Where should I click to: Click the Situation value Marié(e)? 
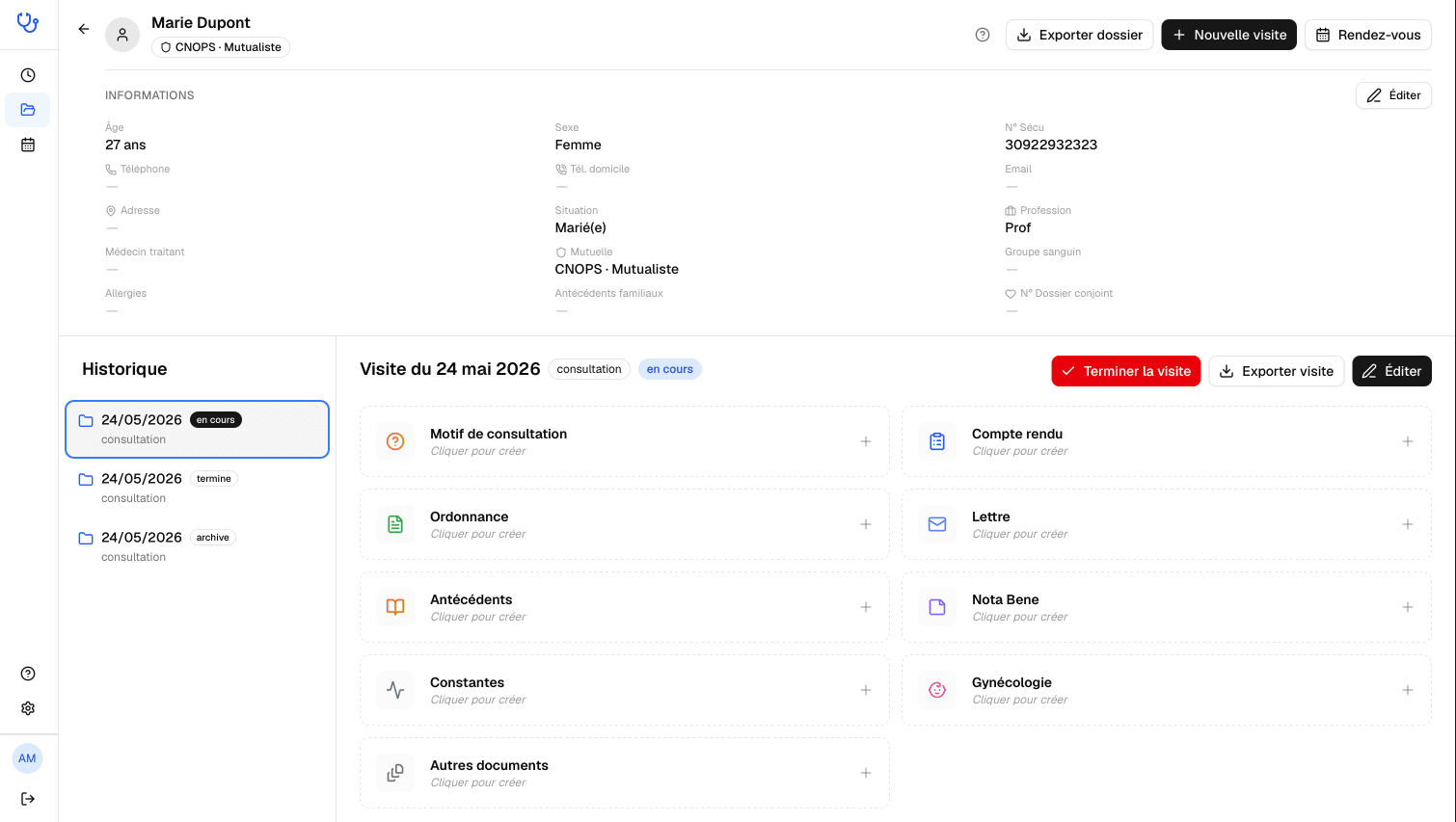(x=580, y=227)
